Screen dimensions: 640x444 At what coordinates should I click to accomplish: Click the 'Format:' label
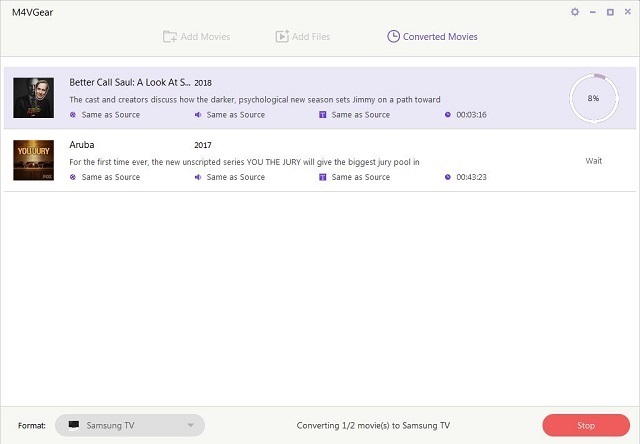tap(32, 426)
